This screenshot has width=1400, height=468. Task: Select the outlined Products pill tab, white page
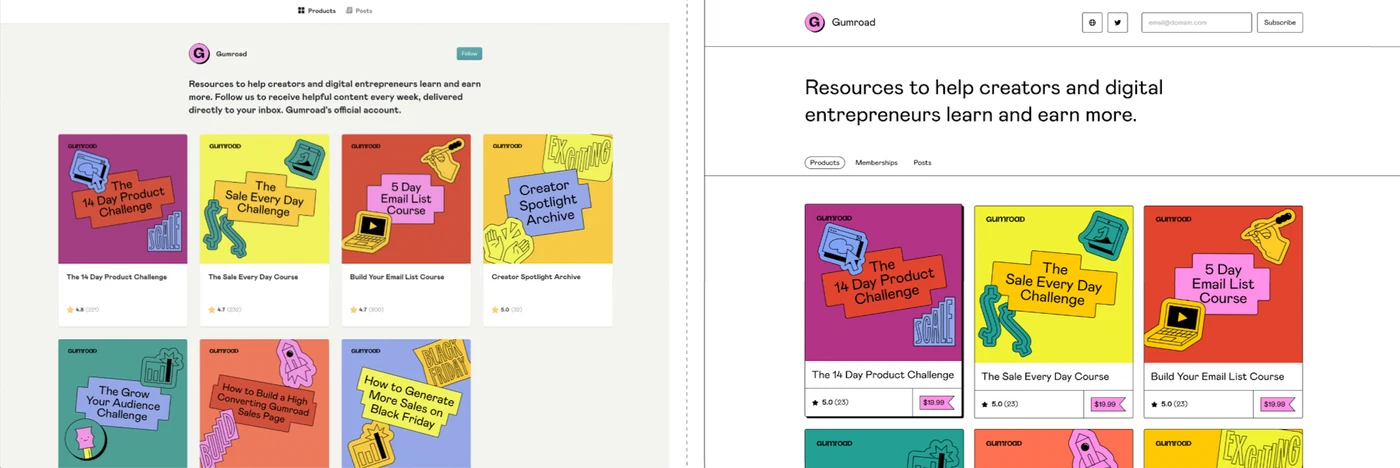(825, 162)
